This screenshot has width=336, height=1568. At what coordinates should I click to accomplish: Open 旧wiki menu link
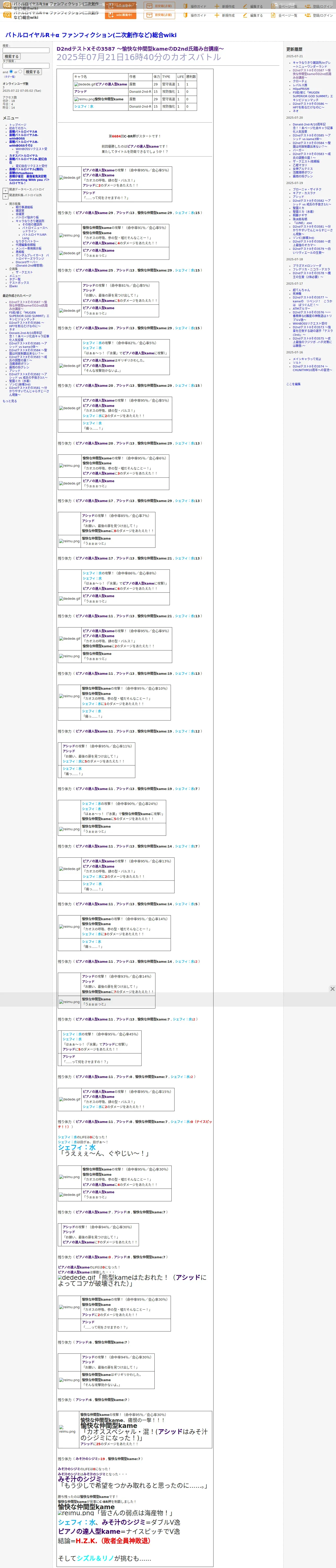pos(13,286)
